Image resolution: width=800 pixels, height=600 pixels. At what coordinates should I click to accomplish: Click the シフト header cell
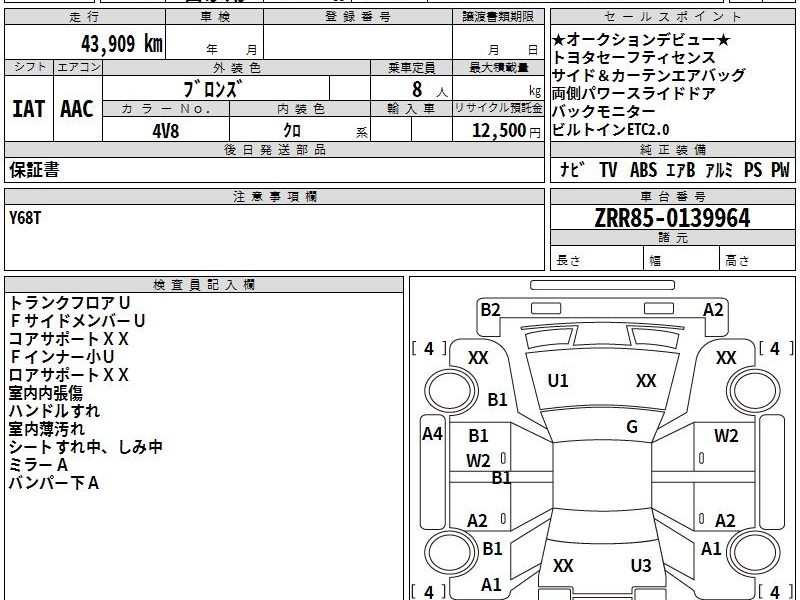29,67
